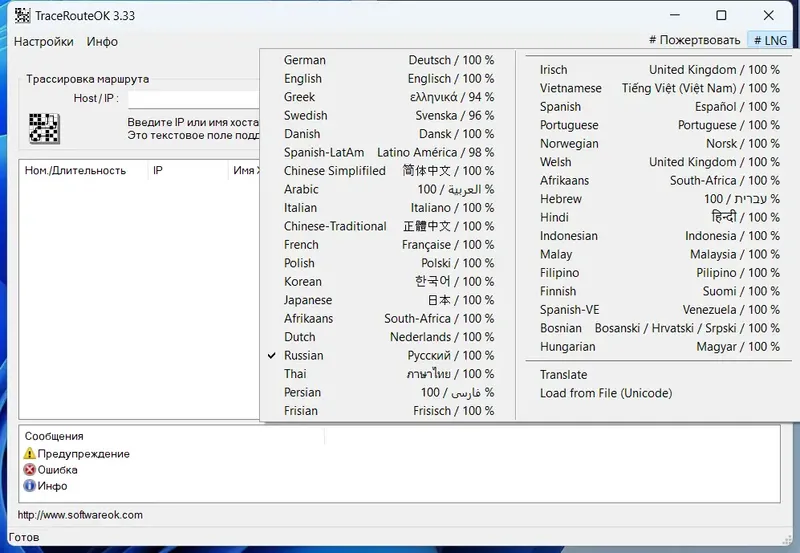The width and height of the screenshot is (800, 553).
Task: Select Danish language
Action: click(x=388, y=134)
